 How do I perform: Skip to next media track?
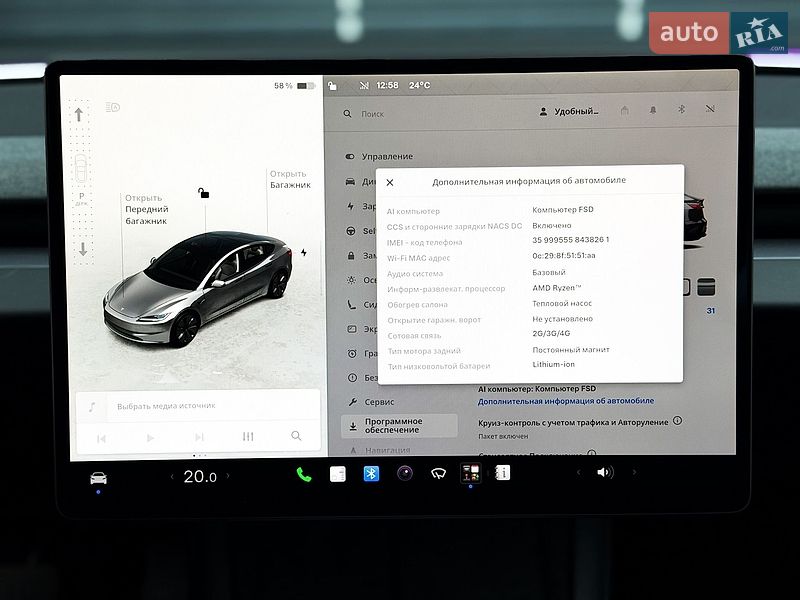click(199, 437)
